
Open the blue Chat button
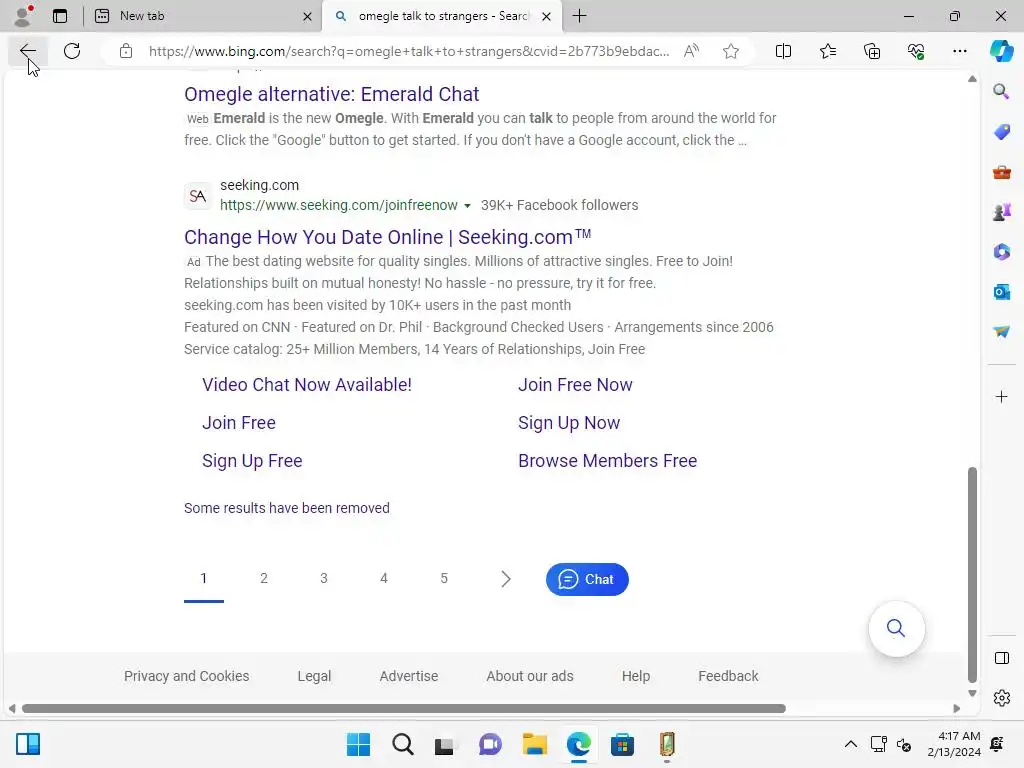587,579
